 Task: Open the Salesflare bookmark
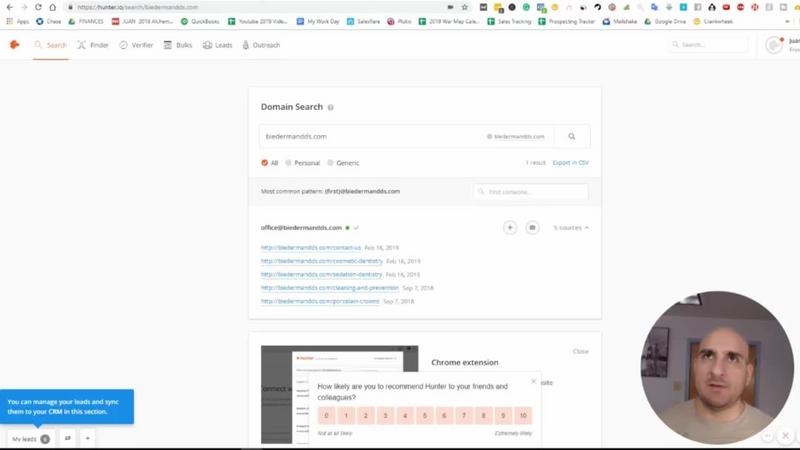[363, 21]
